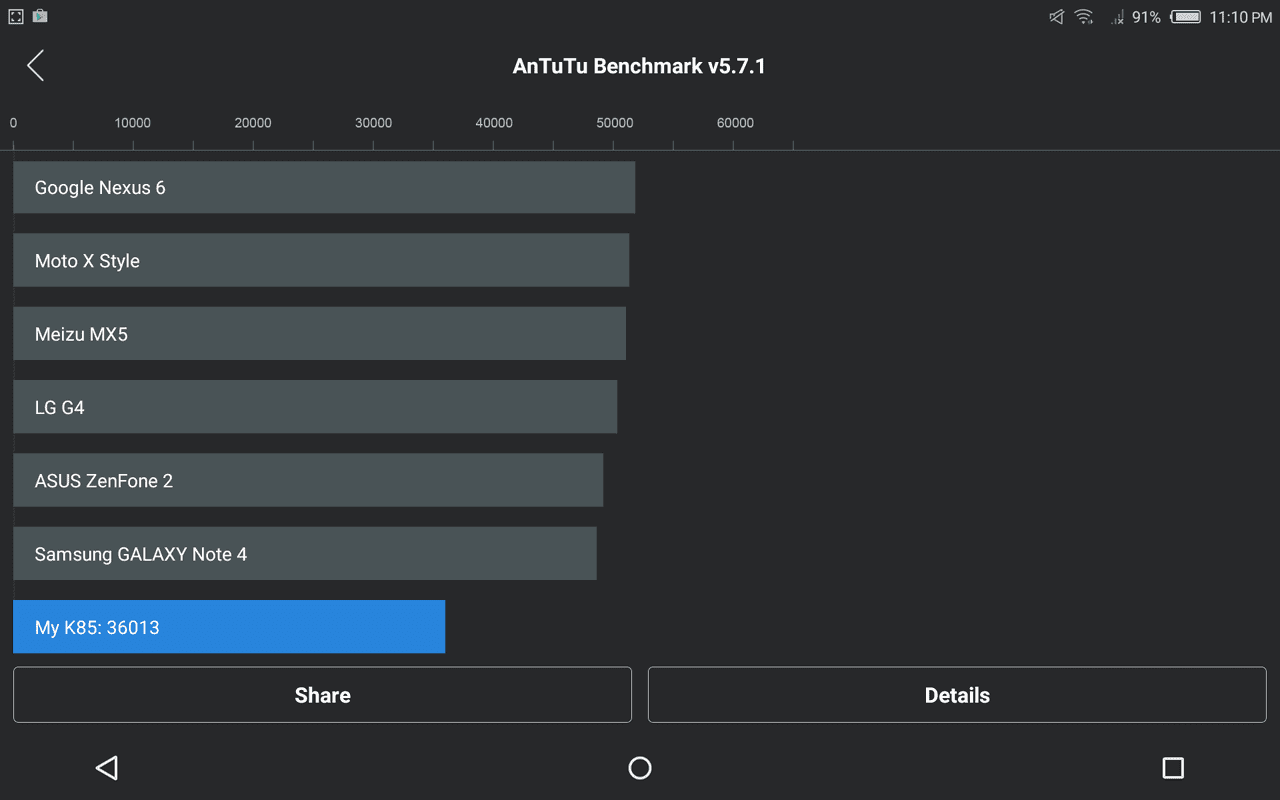Tap the Android home circle button
The image size is (1280, 800).
(640, 767)
